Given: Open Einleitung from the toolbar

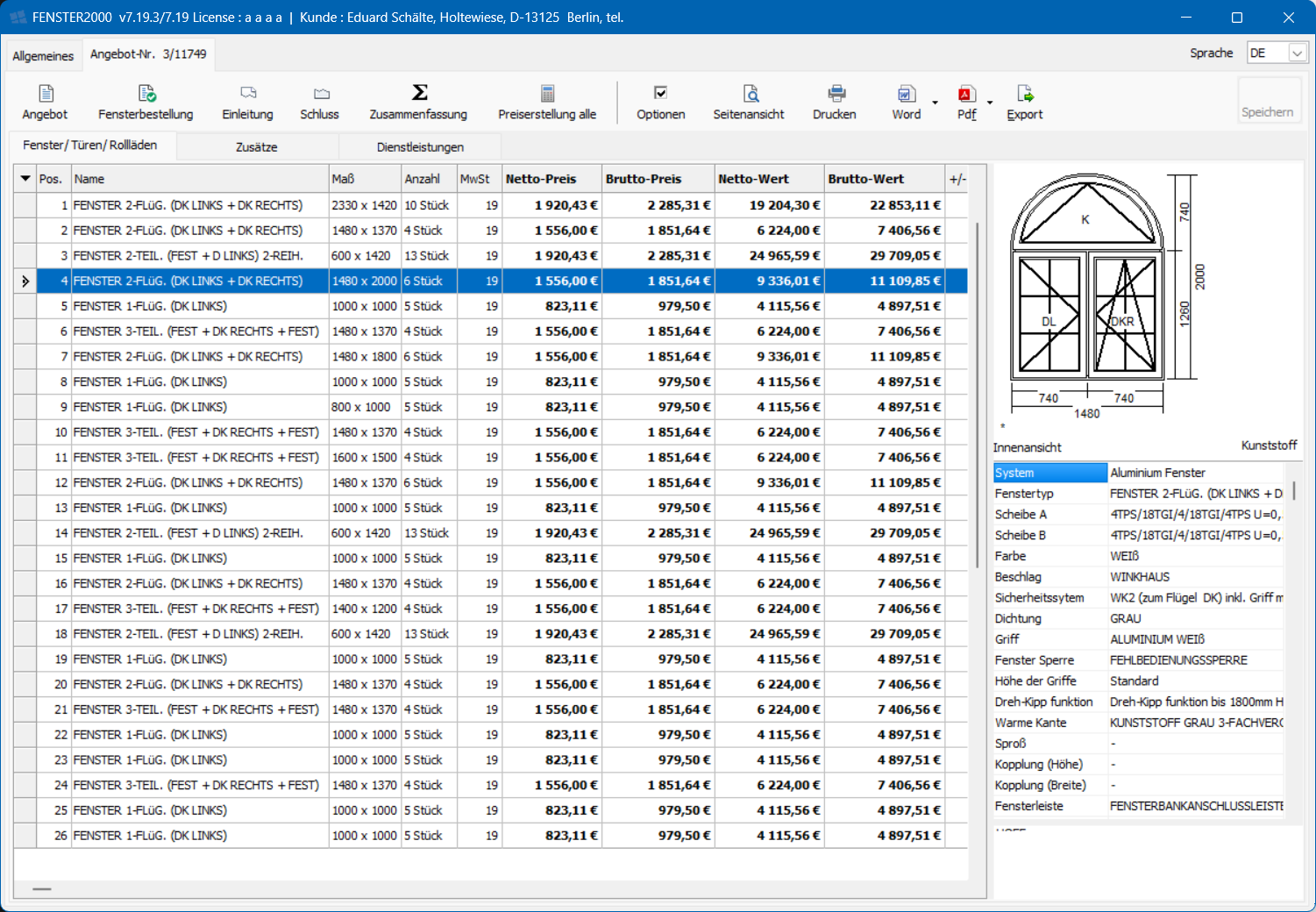Looking at the screenshot, I should click(x=248, y=94).
